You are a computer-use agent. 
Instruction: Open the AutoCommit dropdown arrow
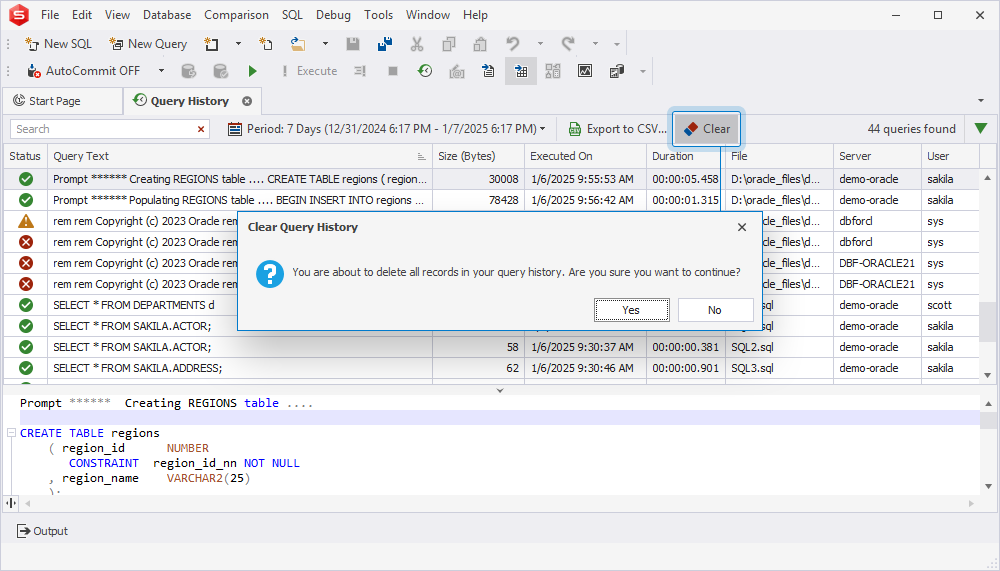click(161, 71)
